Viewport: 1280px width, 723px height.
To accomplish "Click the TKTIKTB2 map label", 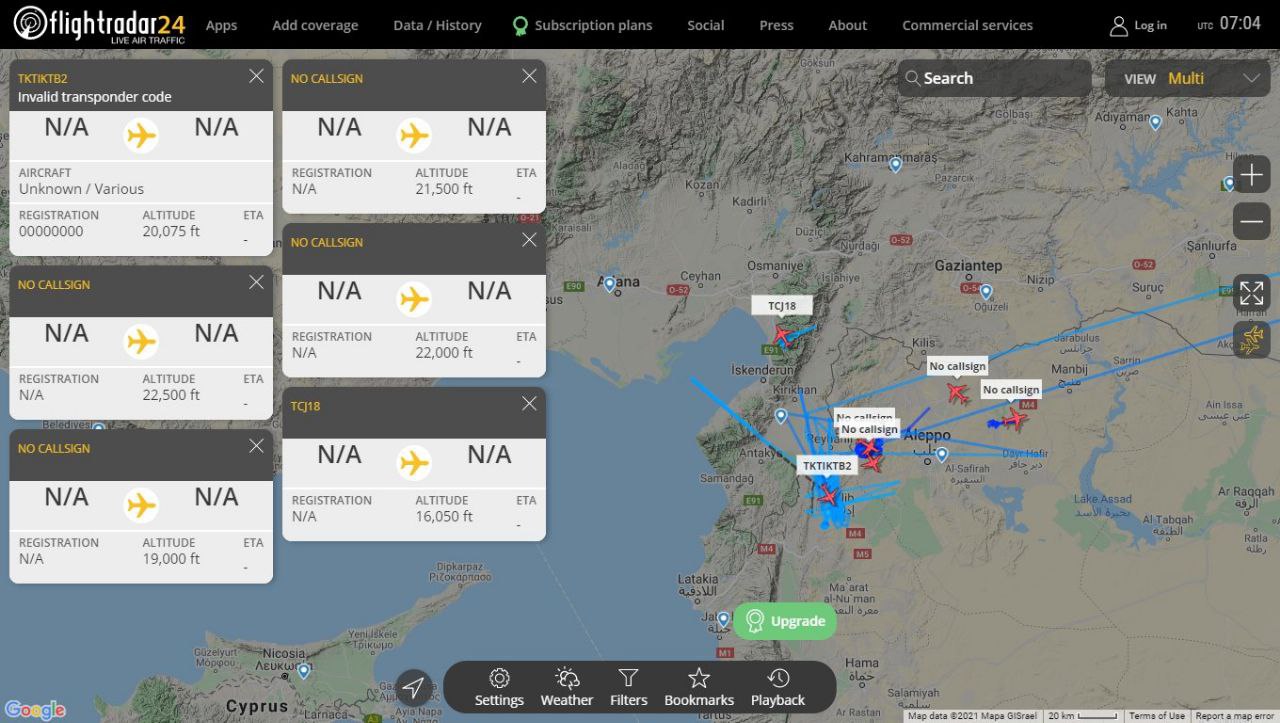I will [828, 466].
